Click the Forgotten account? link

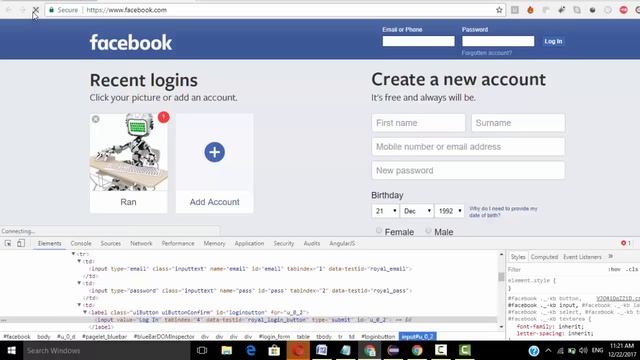tap(487, 53)
